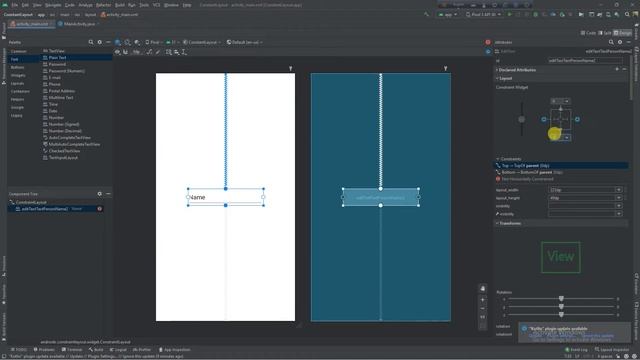This screenshot has width=640, height=360.
Task: Clear all constraints icon
Action: click(150, 52)
